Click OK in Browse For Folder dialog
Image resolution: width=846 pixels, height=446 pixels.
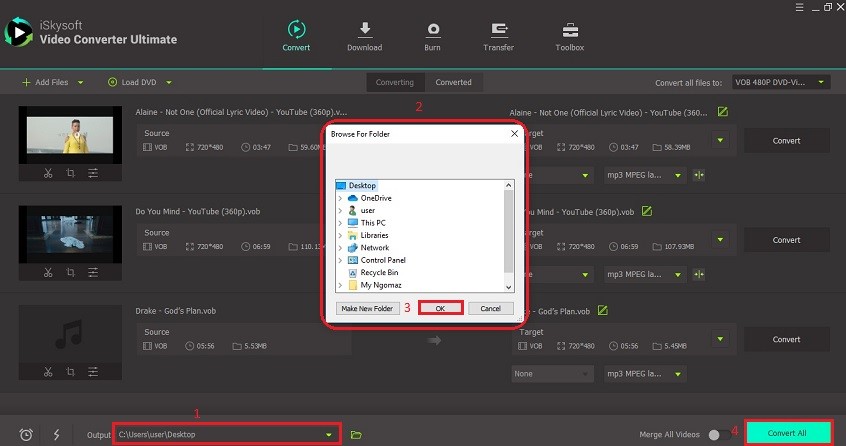[x=440, y=308]
